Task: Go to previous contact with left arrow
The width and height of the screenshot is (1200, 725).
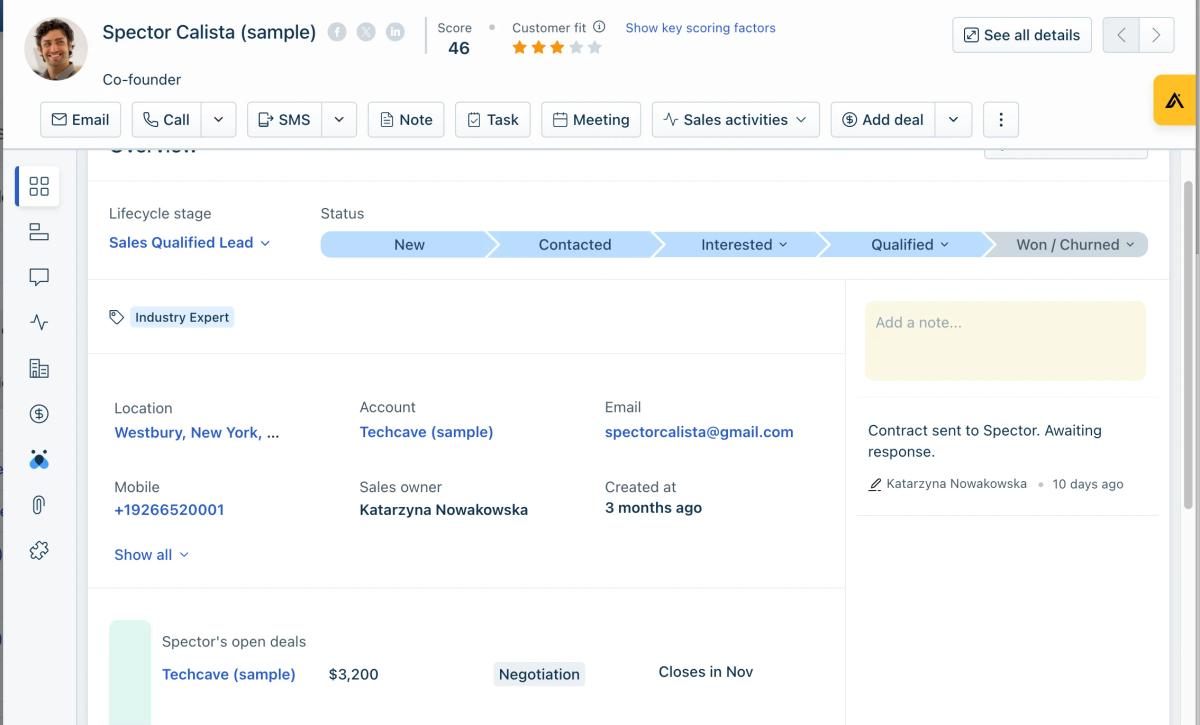Action: (x=1121, y=35)
